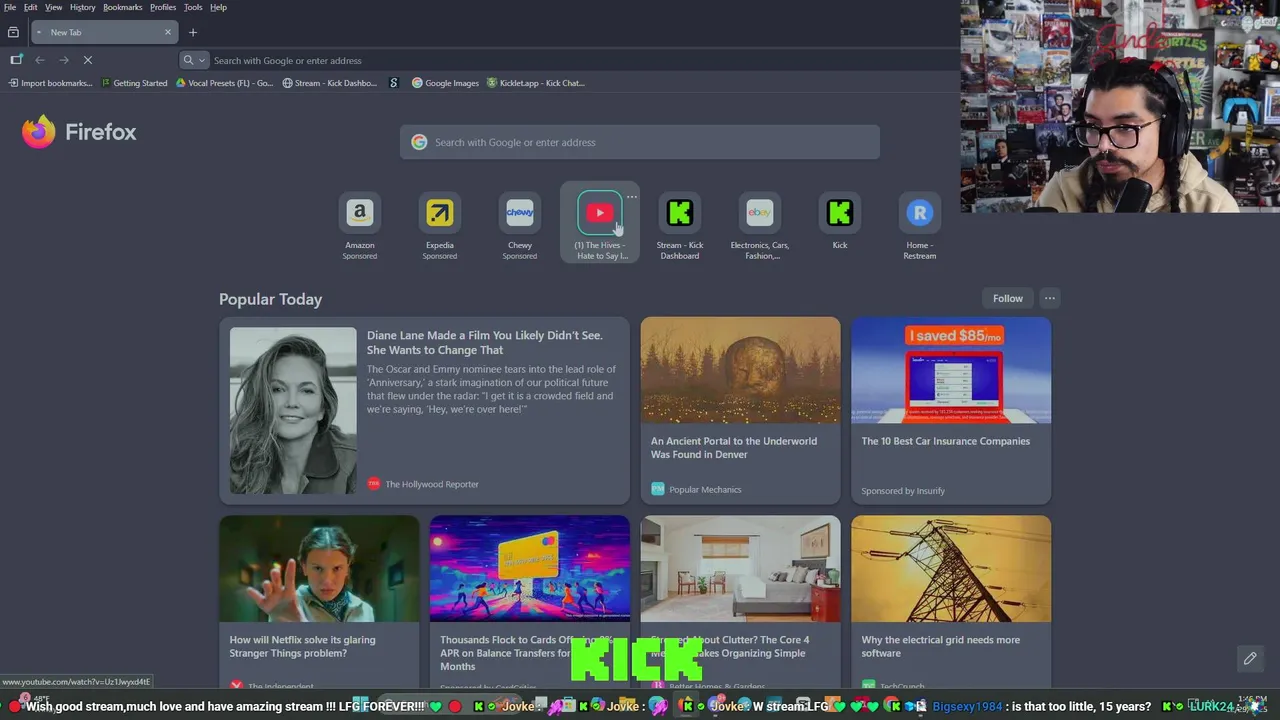Open a new tab with plus button
1280x720 pixels.
(x=193, y=32)
